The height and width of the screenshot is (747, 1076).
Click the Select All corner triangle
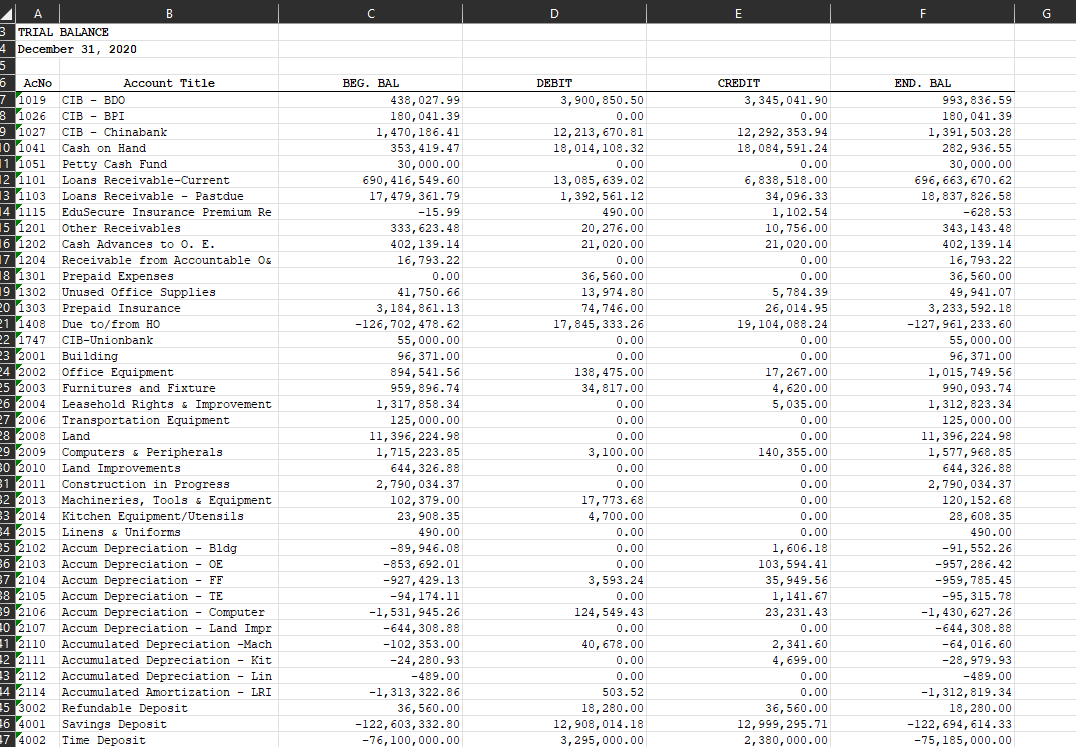click(7, 13)
